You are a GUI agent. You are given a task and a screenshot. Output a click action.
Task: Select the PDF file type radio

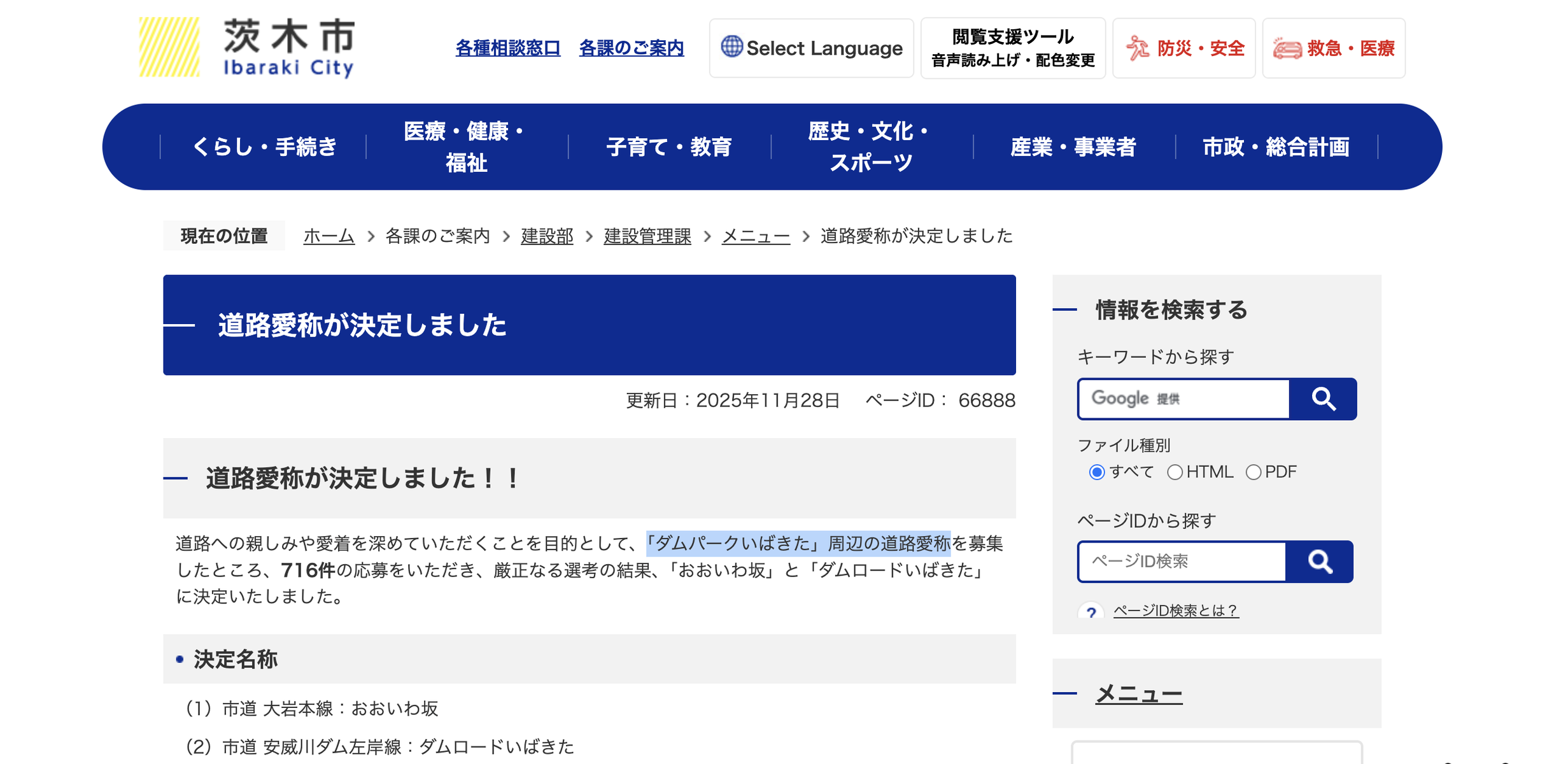(x=1253, y=472)
